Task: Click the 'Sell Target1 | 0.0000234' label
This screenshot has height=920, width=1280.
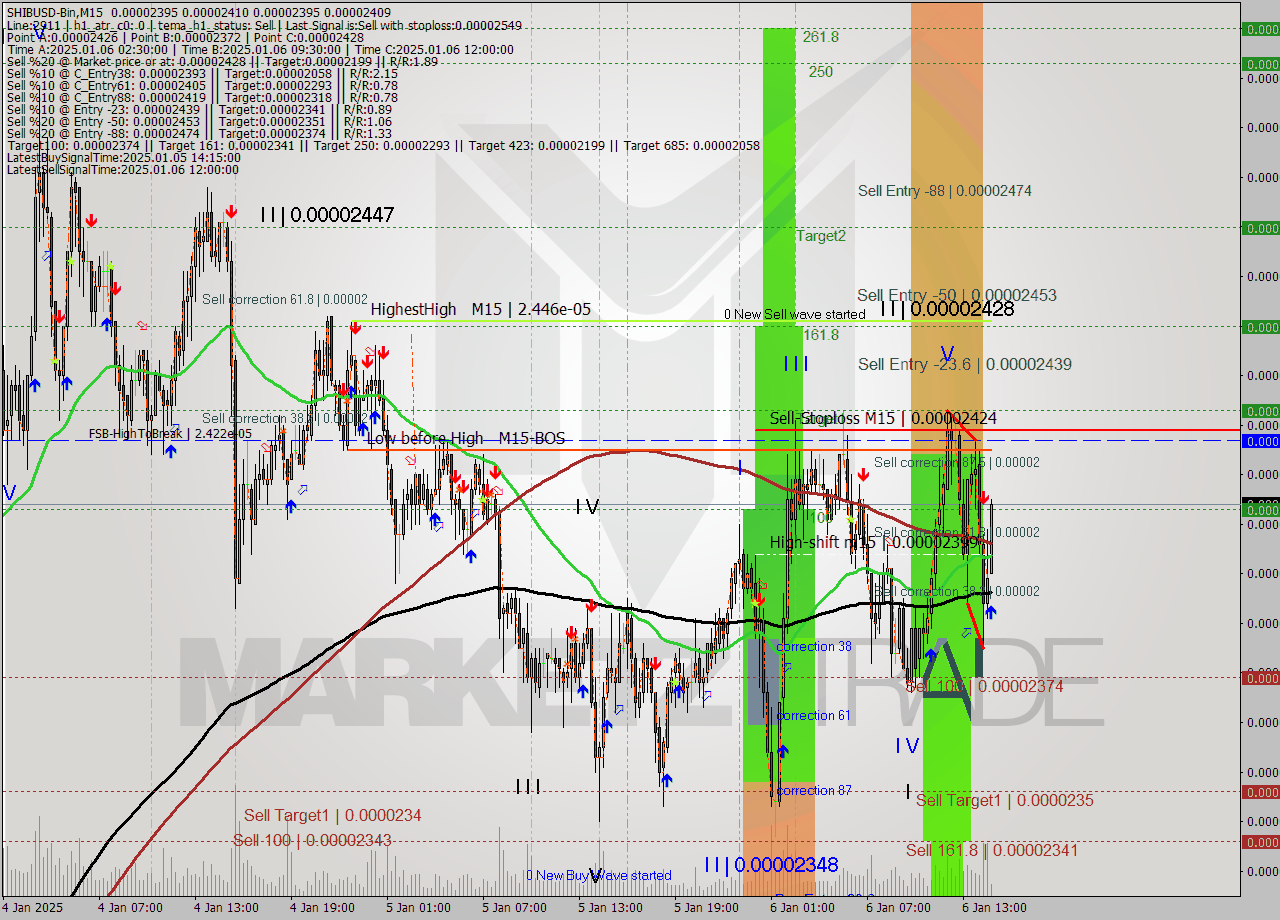Action: [332, 816]
